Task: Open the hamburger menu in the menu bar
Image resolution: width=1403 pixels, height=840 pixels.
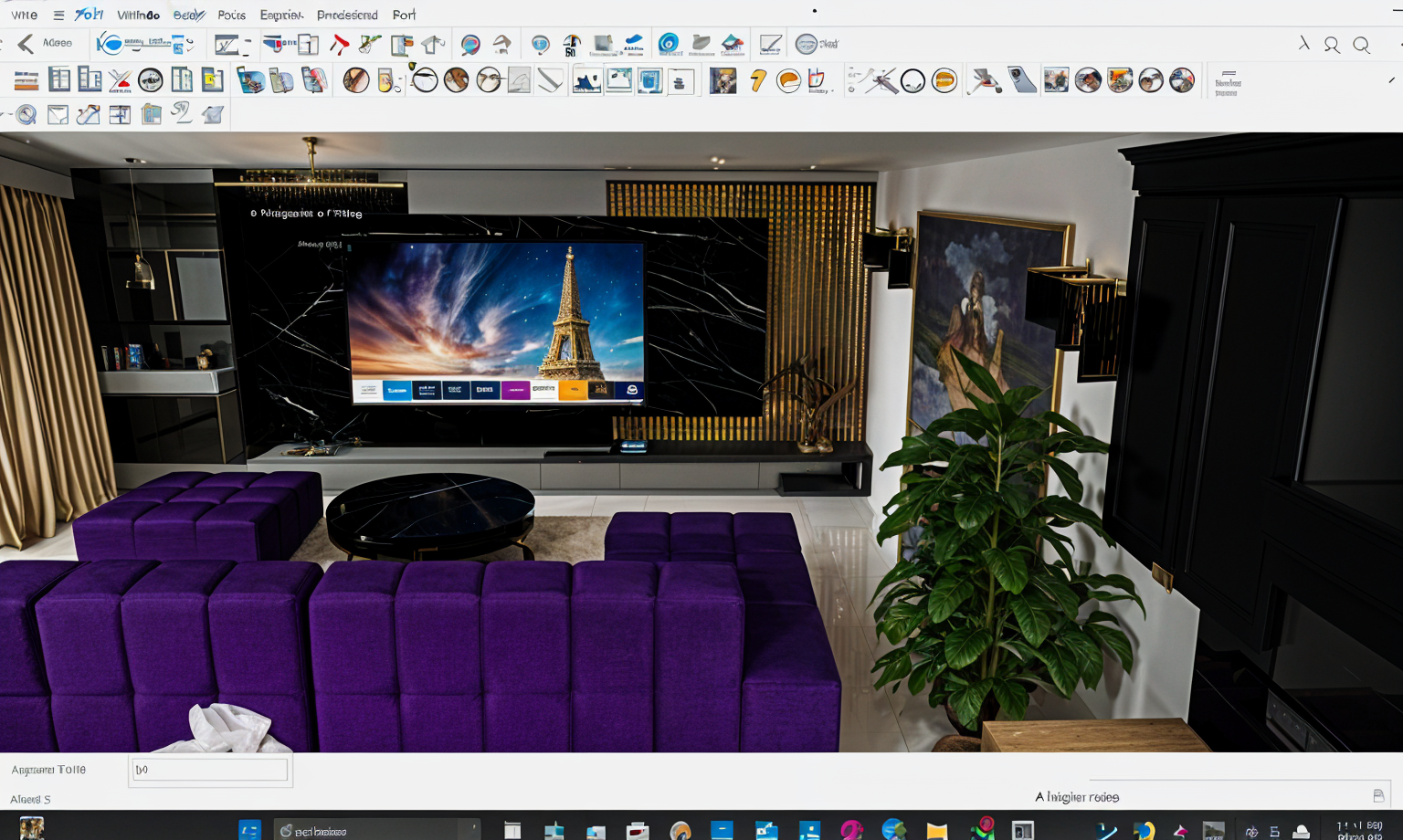Action: pyautogui.click(x=58, y=15)
